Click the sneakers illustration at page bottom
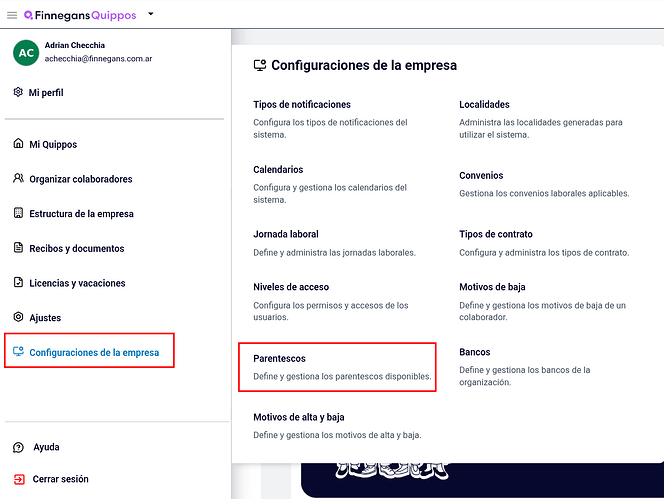This screenshot has width=664, height=499. coord(392,471)
